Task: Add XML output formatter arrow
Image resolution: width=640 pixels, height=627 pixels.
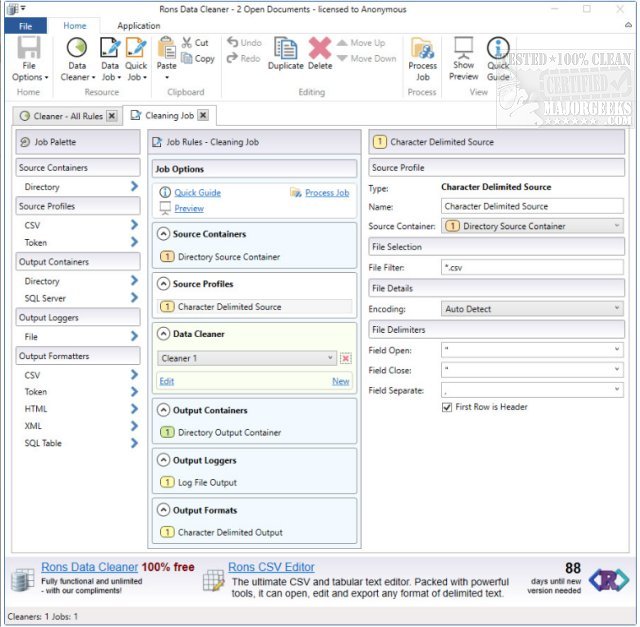Action: pos(134,426)
